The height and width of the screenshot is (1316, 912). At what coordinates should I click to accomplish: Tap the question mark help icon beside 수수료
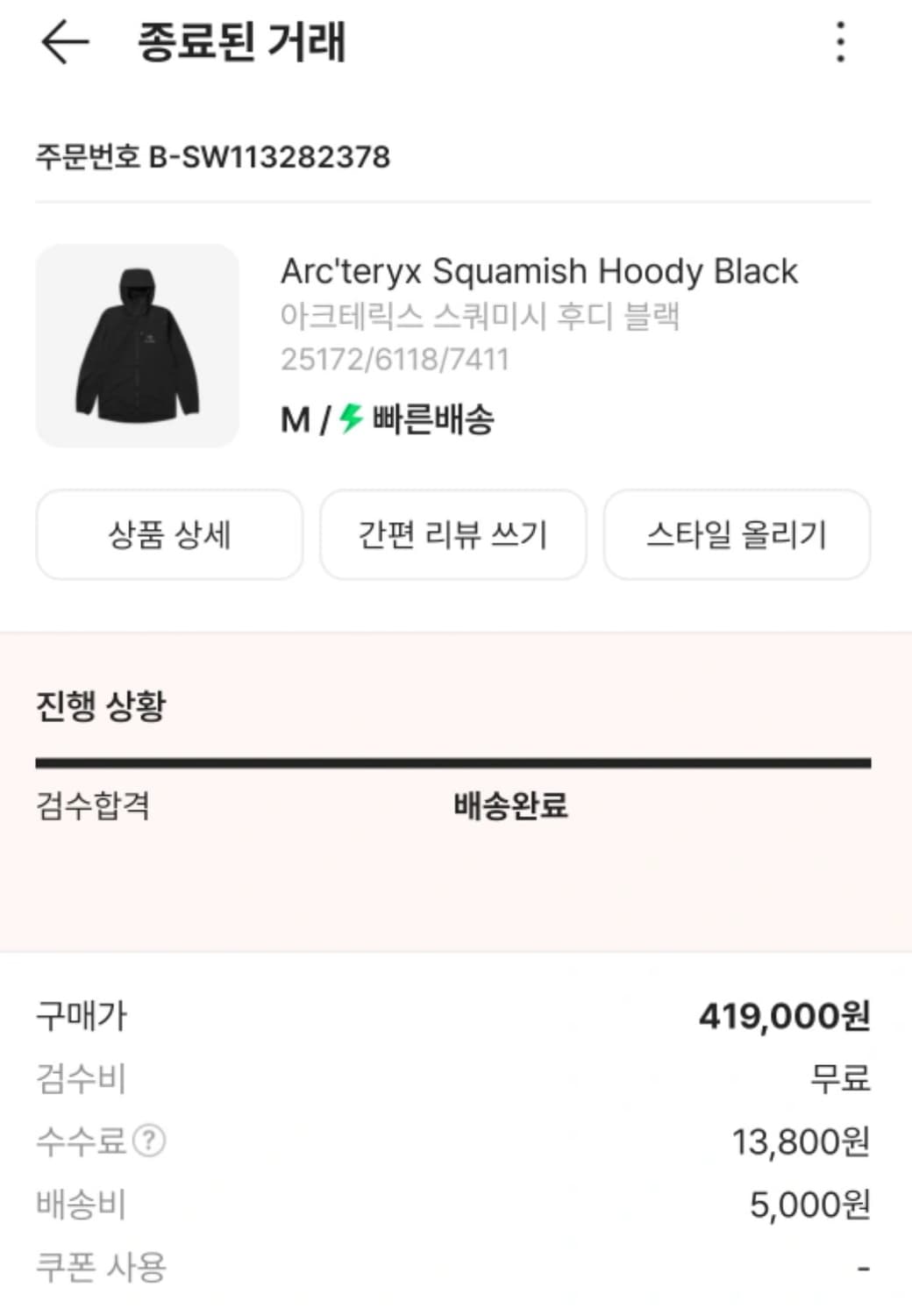point(149,1141)
